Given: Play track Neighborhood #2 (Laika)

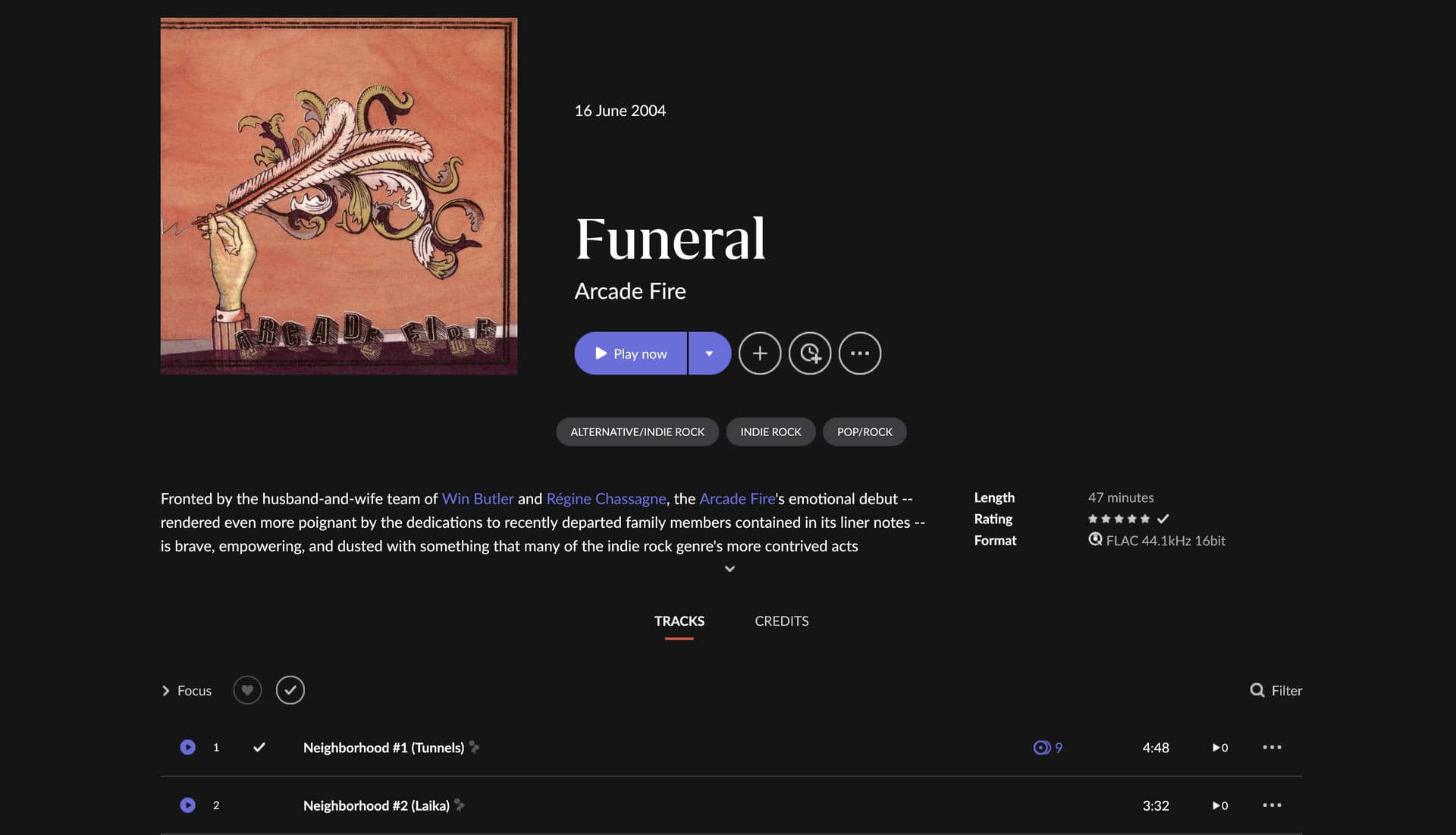Looking at the screenshot, I should (x=188, y=805).
